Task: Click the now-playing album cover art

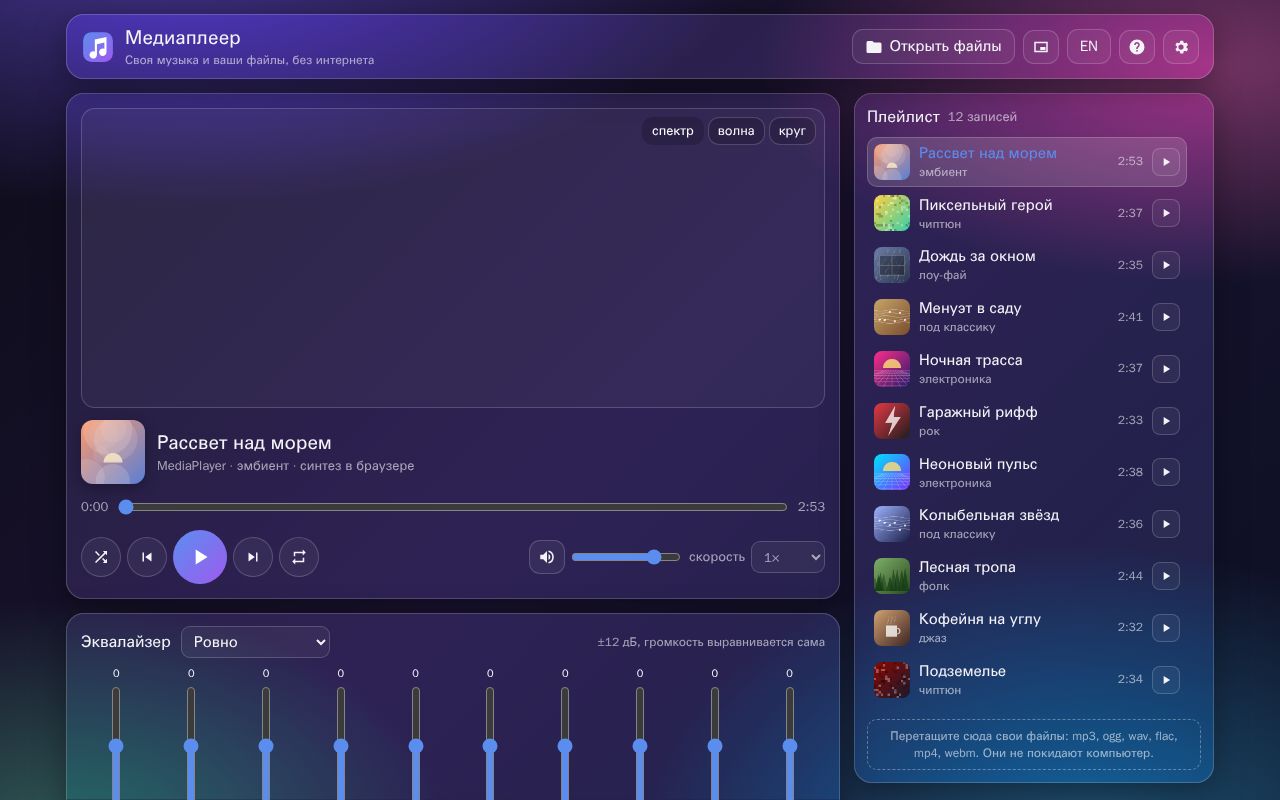Action: tap(113, 452)
